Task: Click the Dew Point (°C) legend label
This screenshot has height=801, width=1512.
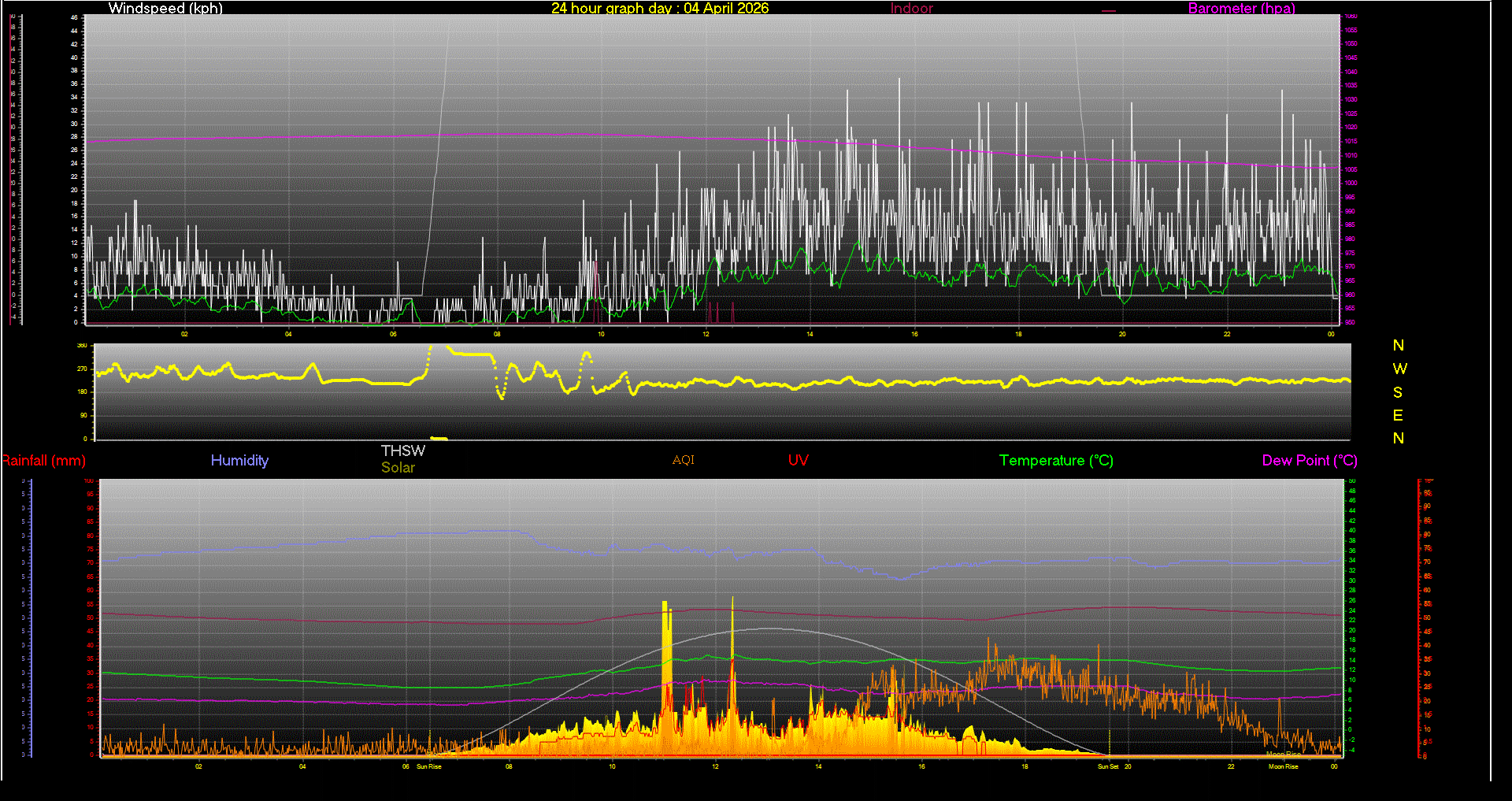Action: [x=1309, y=461]
